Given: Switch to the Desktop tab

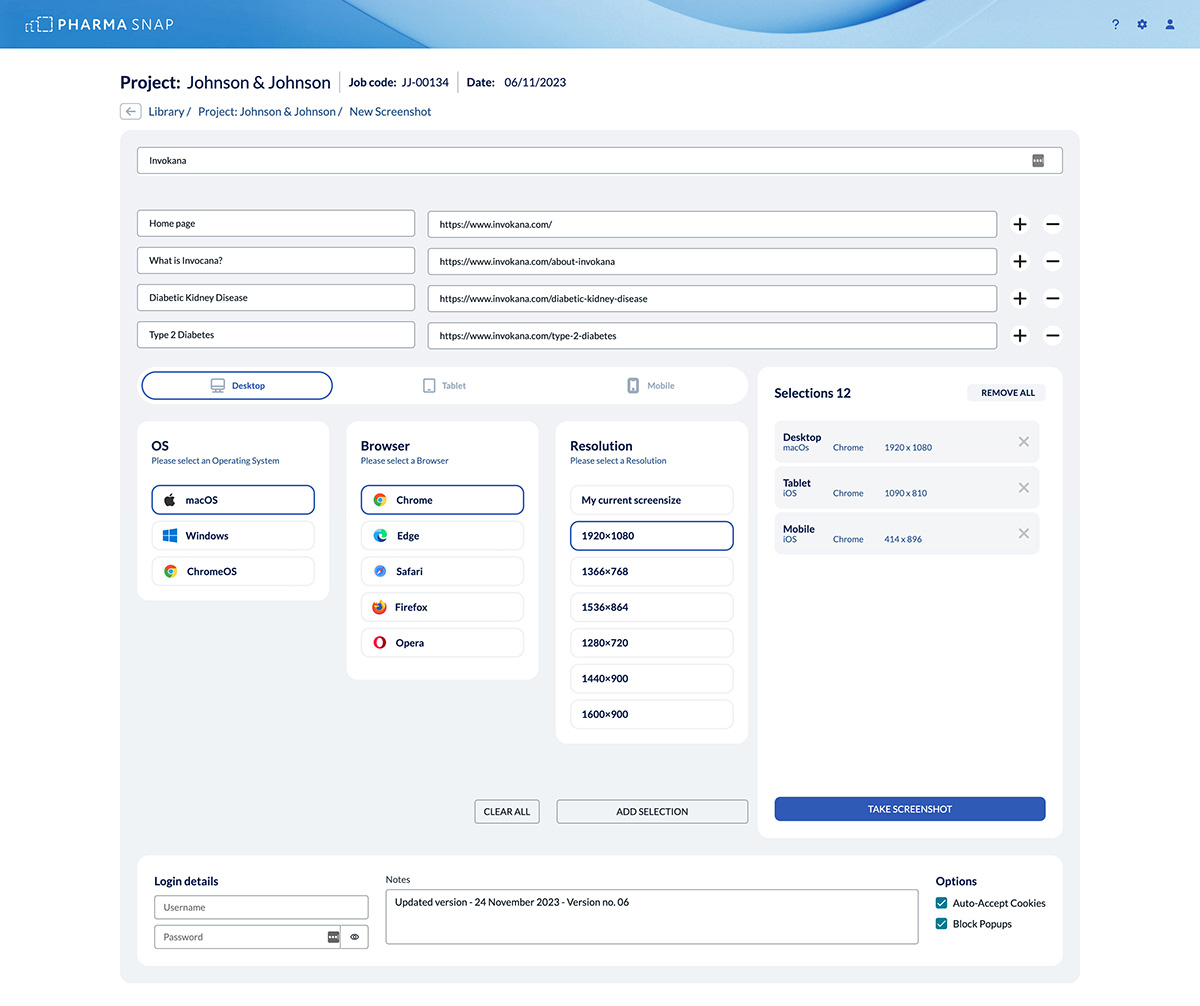Looking at the screenshot, I should (237, 385).
